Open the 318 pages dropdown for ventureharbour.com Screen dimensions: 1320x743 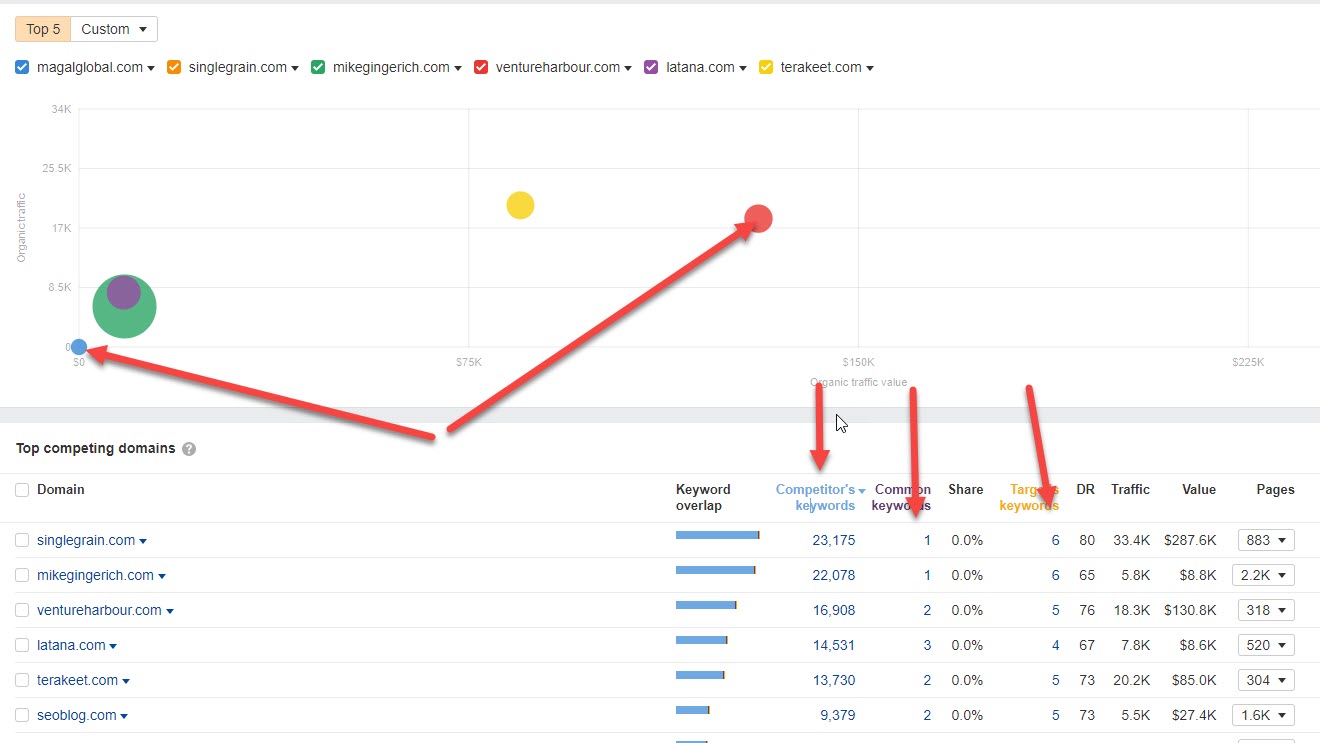(1266, 610)
